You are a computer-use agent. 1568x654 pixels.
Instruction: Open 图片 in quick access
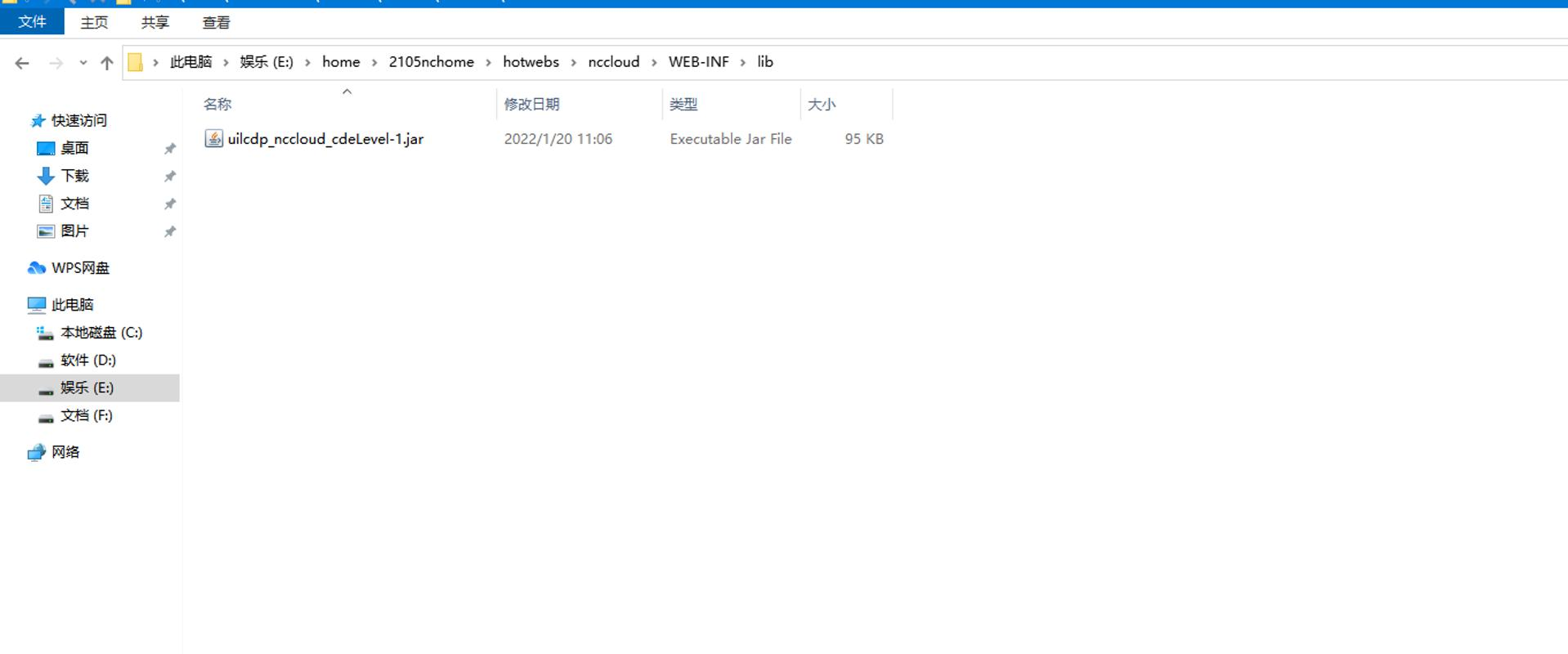(x=74, y=231)
